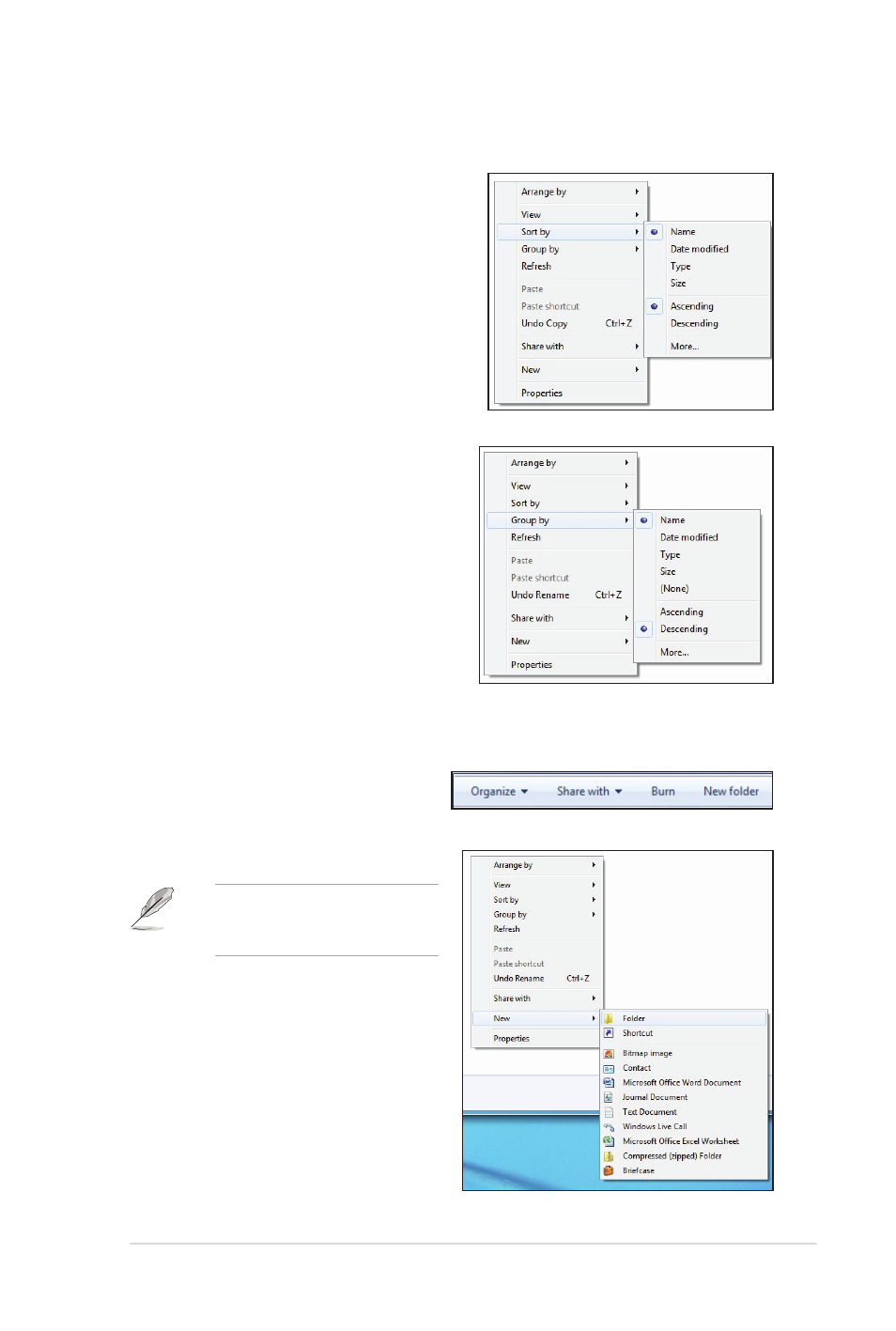Switch to Ascending in the Group by submenu
896x1331 pixels.
[682, 612]
